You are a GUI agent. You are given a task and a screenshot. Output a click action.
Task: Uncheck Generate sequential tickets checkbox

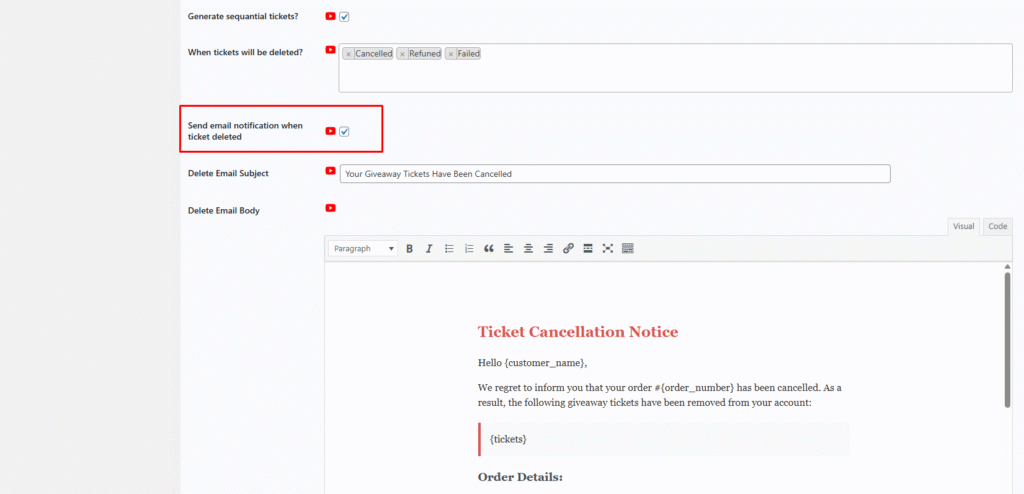(344, 17)
